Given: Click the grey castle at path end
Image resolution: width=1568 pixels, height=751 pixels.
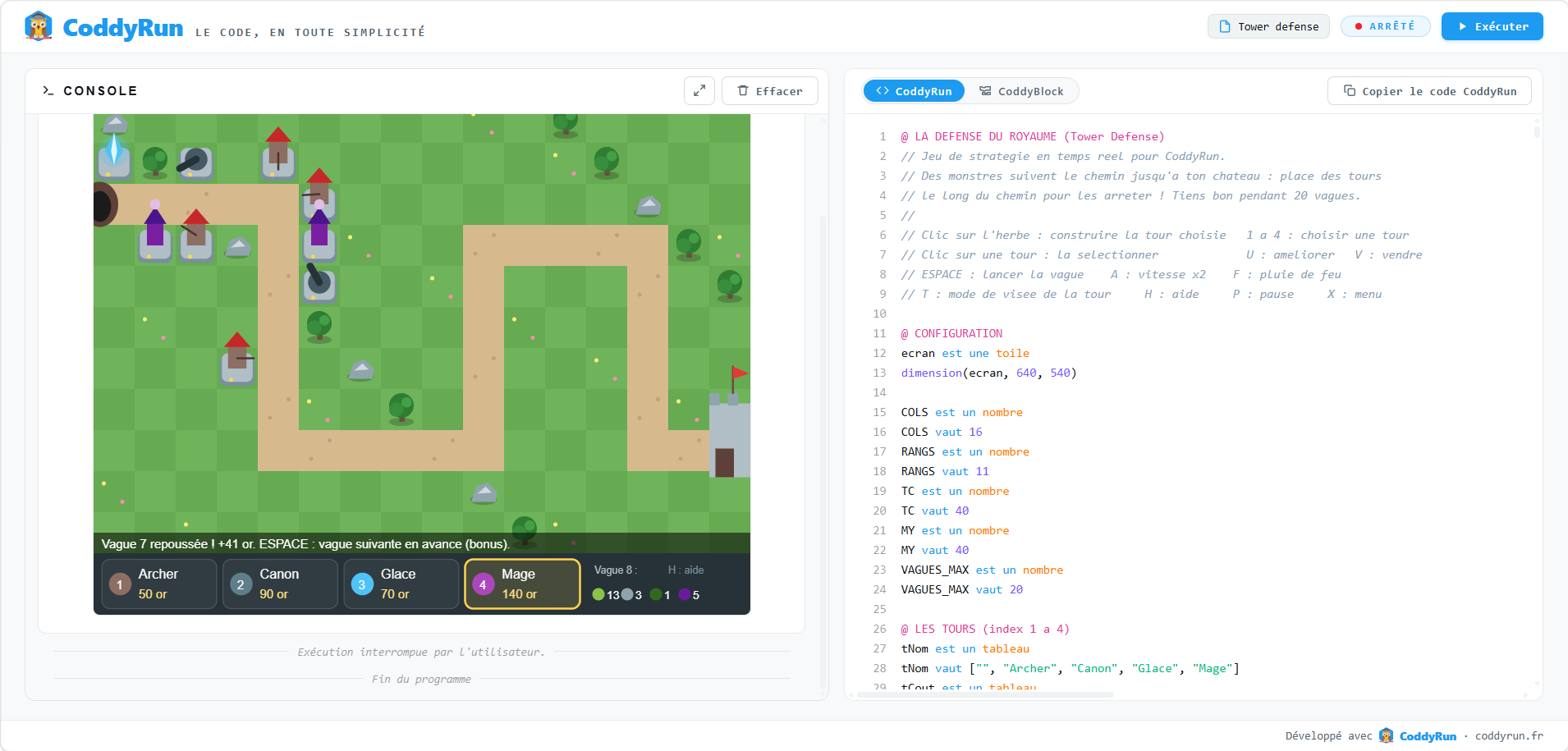Looking at the screenshot, I should 729,435.
